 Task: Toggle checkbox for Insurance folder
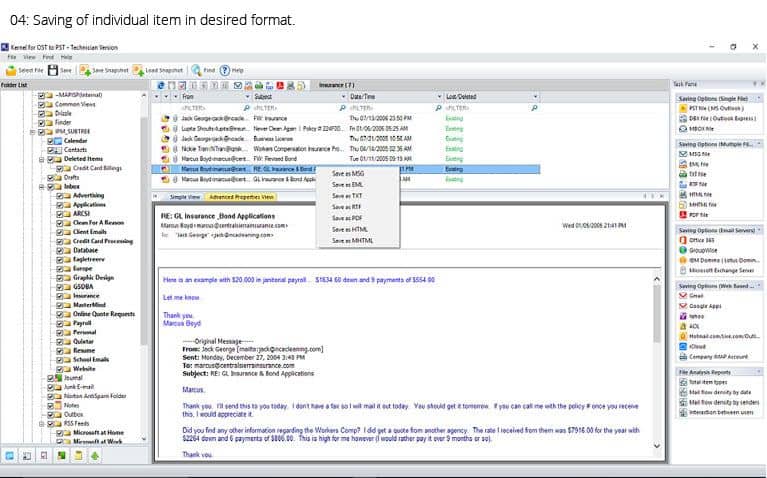60,296
